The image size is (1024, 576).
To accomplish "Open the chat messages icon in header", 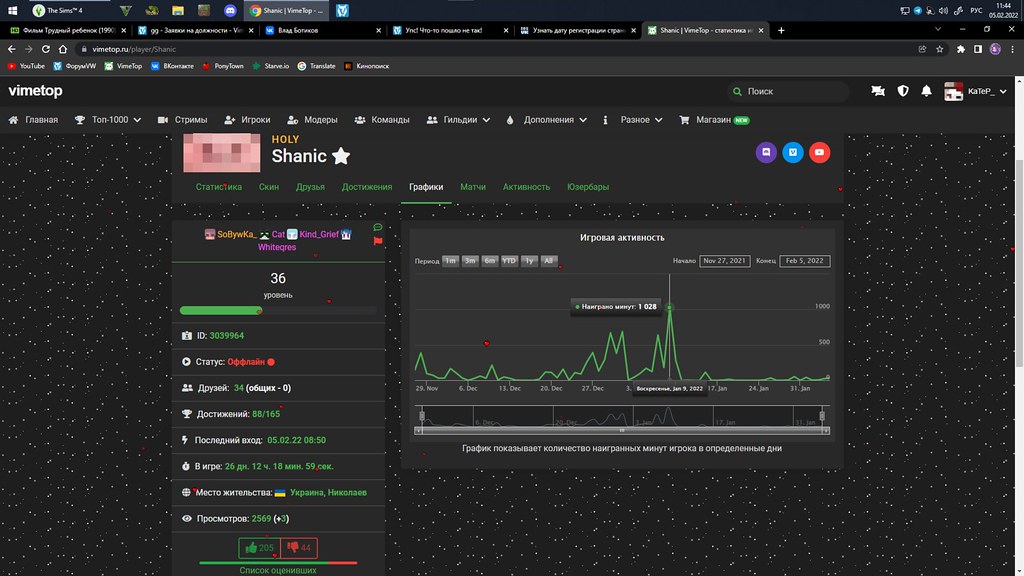I will tap(878, 91).
